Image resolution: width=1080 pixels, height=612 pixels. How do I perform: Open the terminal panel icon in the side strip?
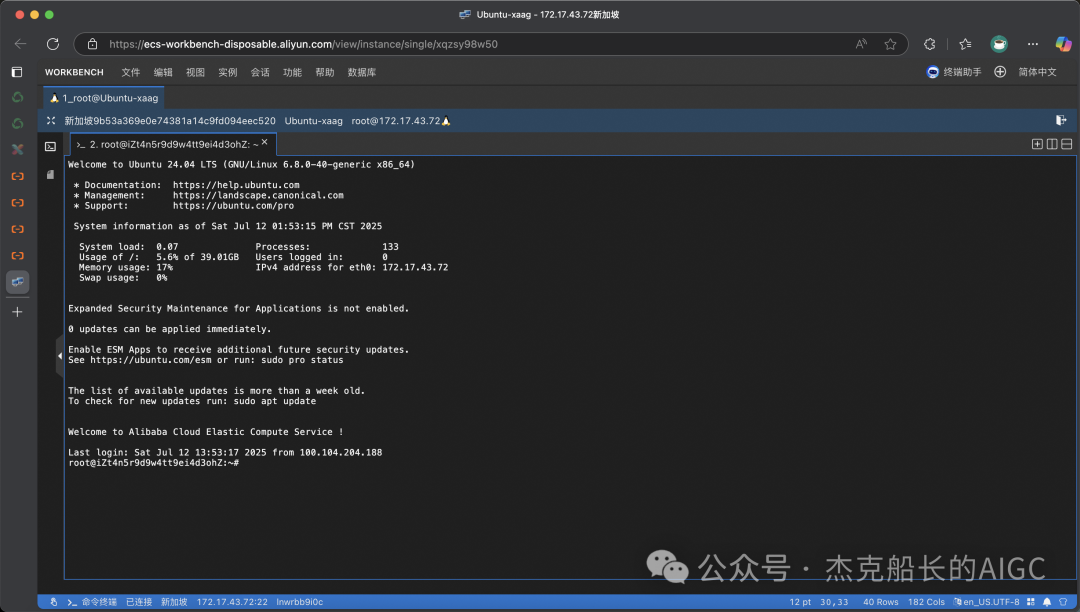coord(50,147)
